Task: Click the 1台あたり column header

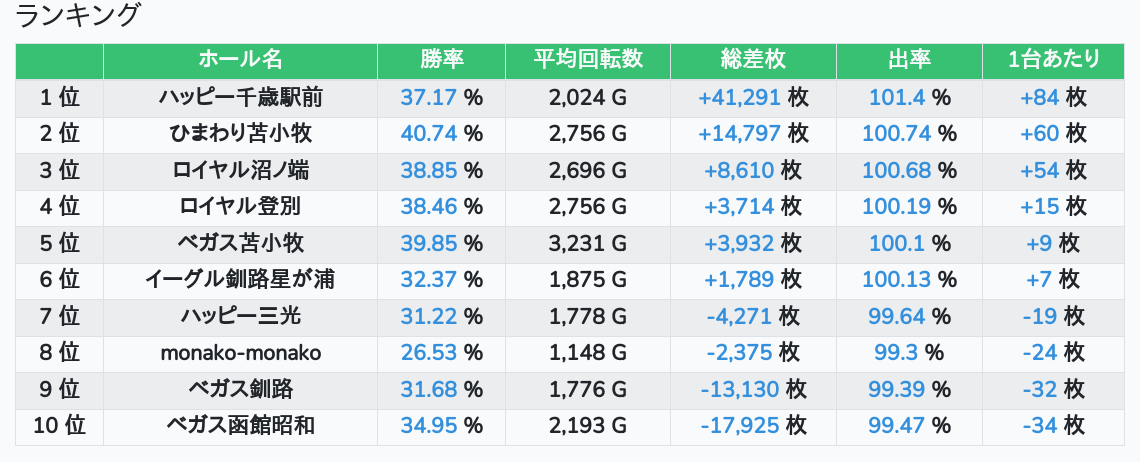Action: (x=1053, y=60)
